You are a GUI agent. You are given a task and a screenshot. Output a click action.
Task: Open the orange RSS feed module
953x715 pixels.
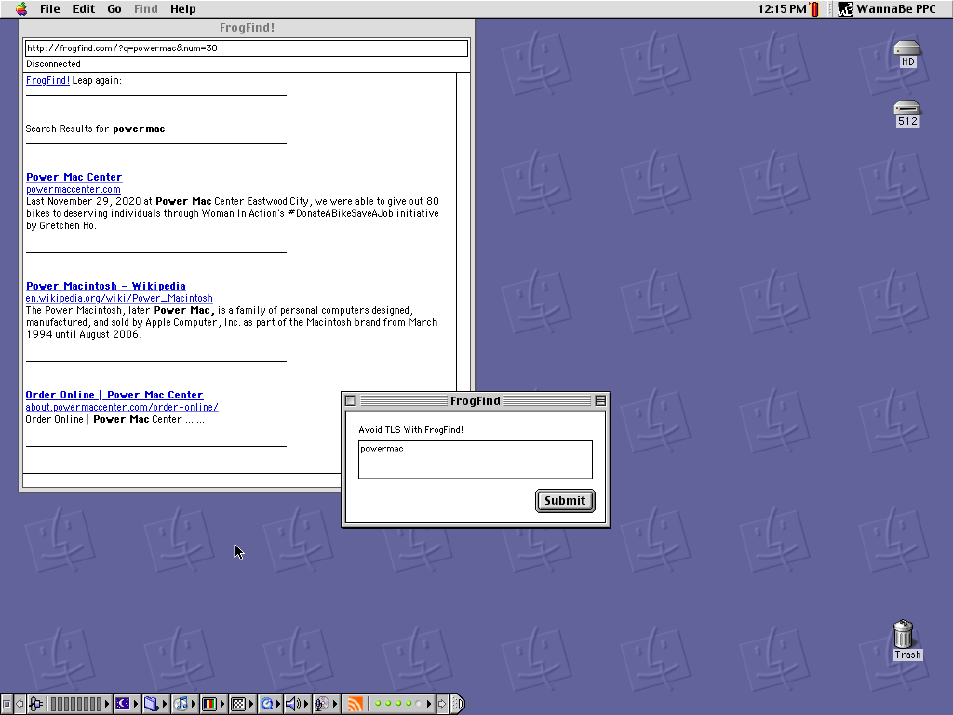[355, 704]
